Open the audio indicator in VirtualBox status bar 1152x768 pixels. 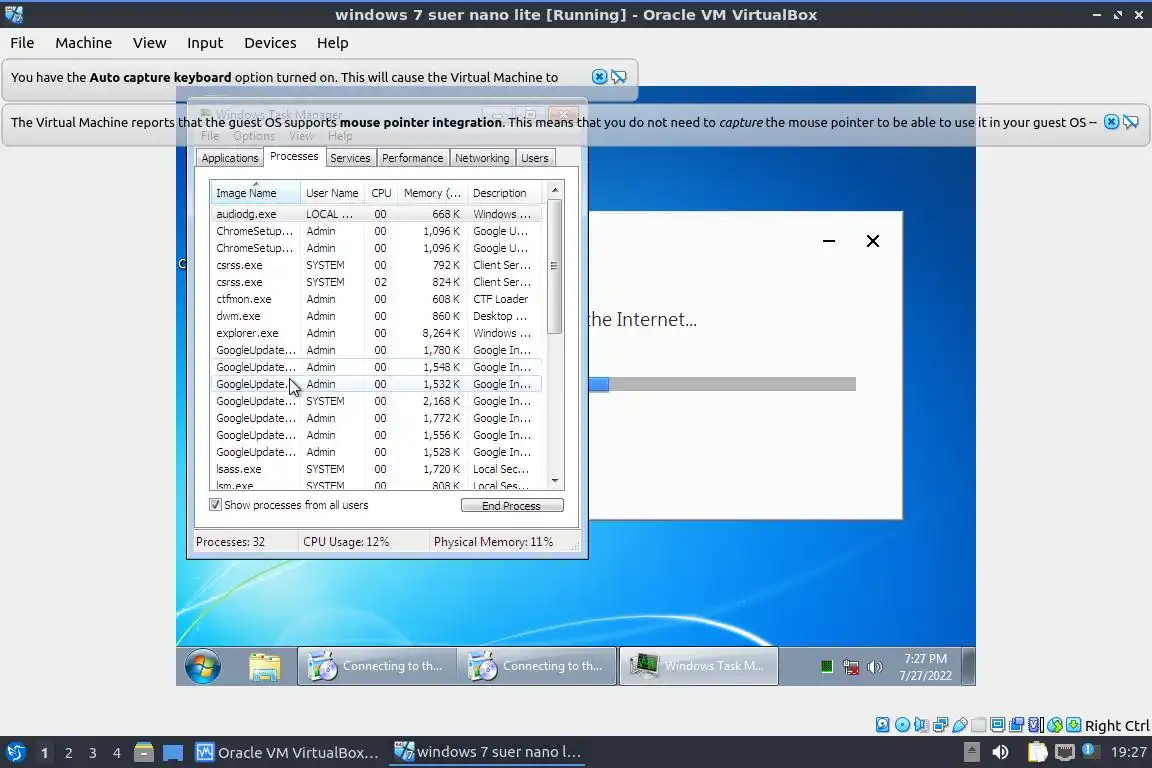coord(921,725)
